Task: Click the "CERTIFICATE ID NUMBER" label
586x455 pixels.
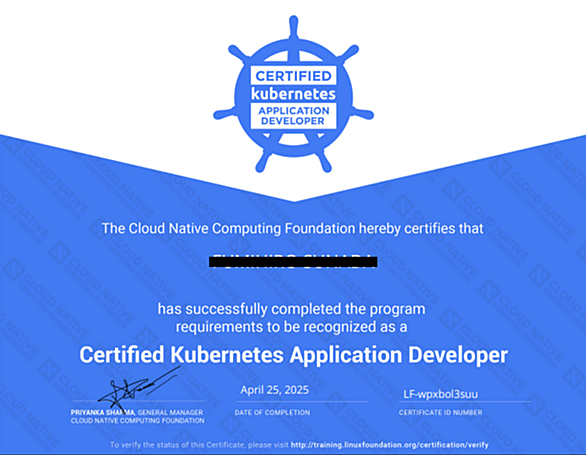Action: [x=440, y=412]
